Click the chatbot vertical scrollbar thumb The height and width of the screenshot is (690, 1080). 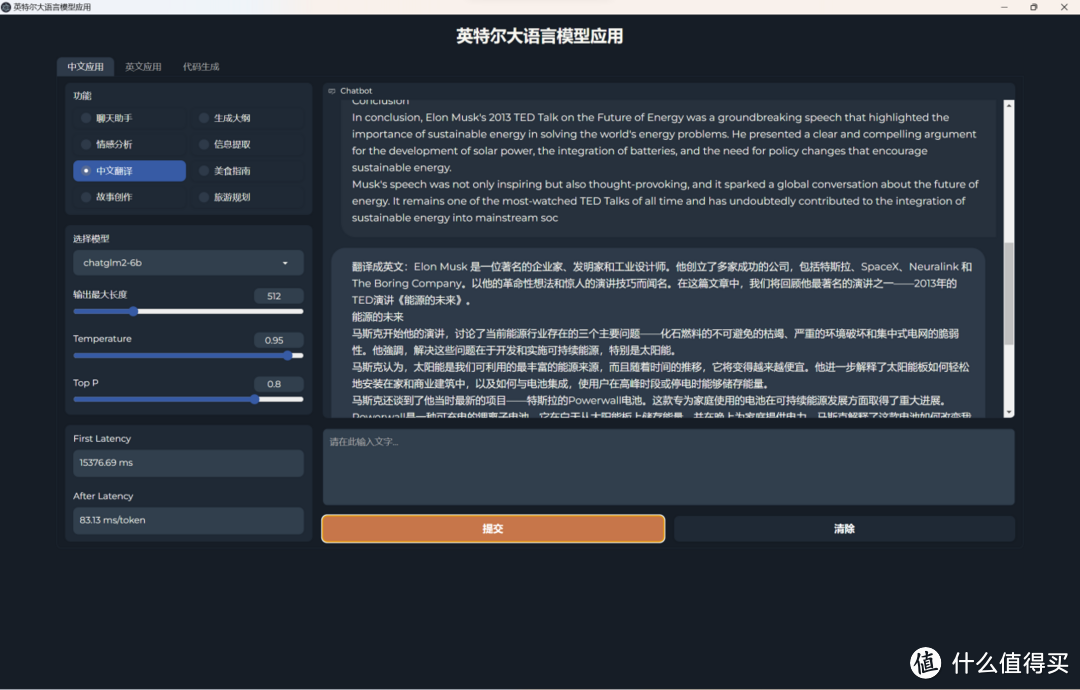(1009, 293)
